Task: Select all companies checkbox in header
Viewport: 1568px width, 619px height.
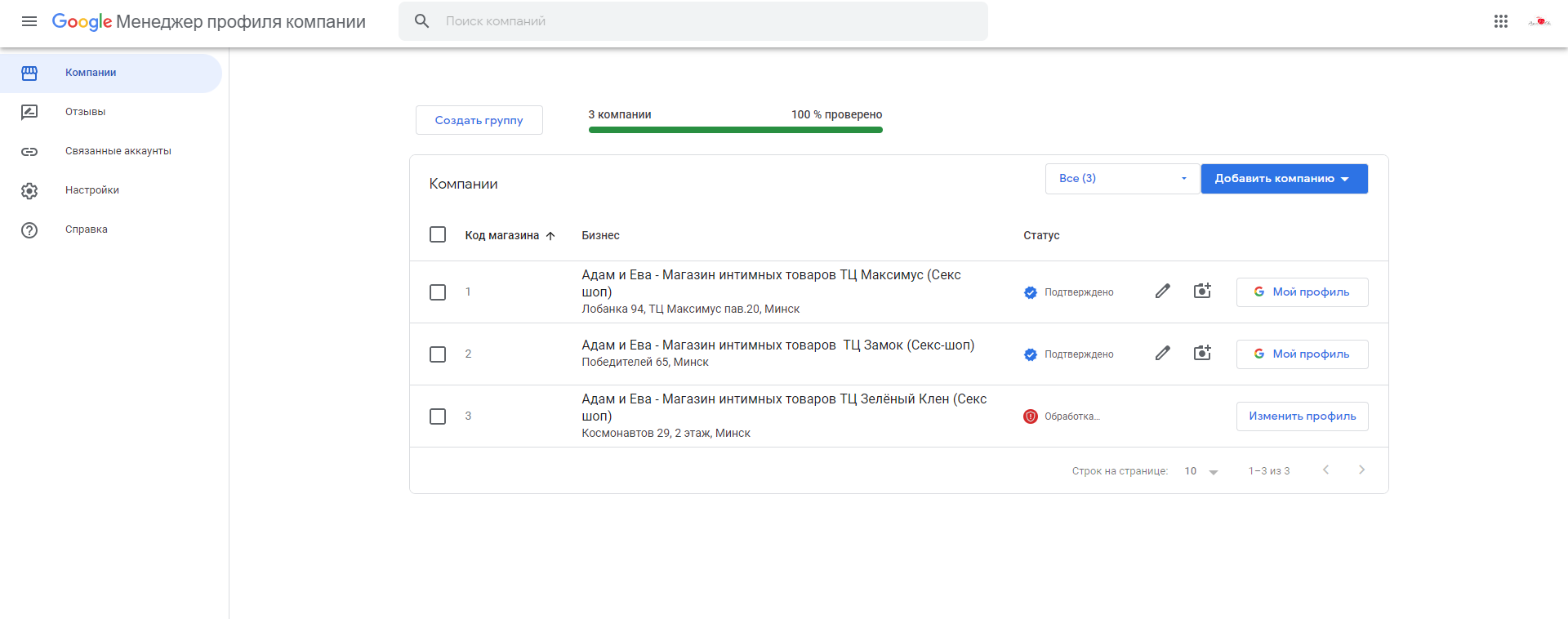Action: point(438,235)
